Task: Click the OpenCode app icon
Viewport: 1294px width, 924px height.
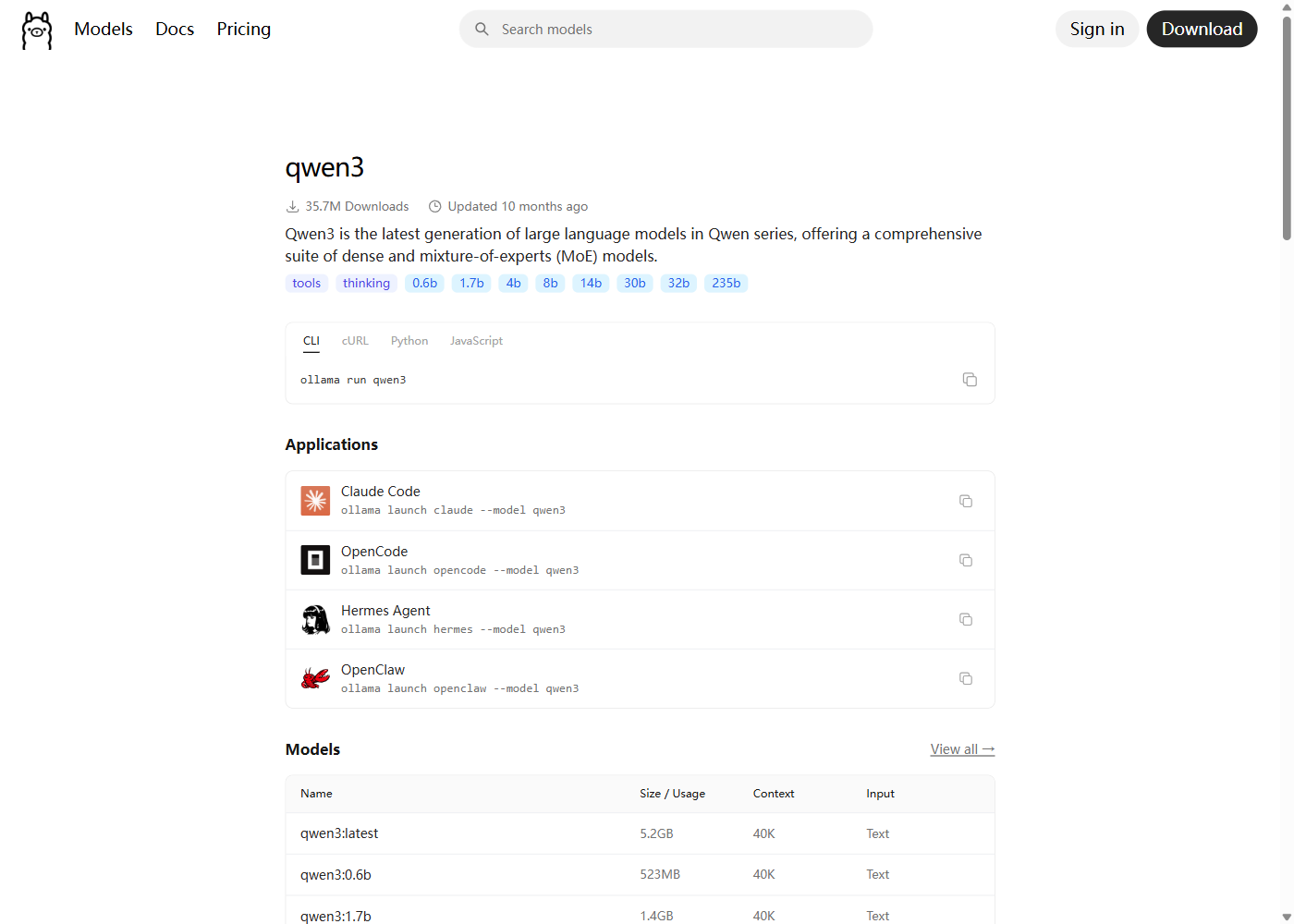Action: pyautogui.click(x=315, y=560)
